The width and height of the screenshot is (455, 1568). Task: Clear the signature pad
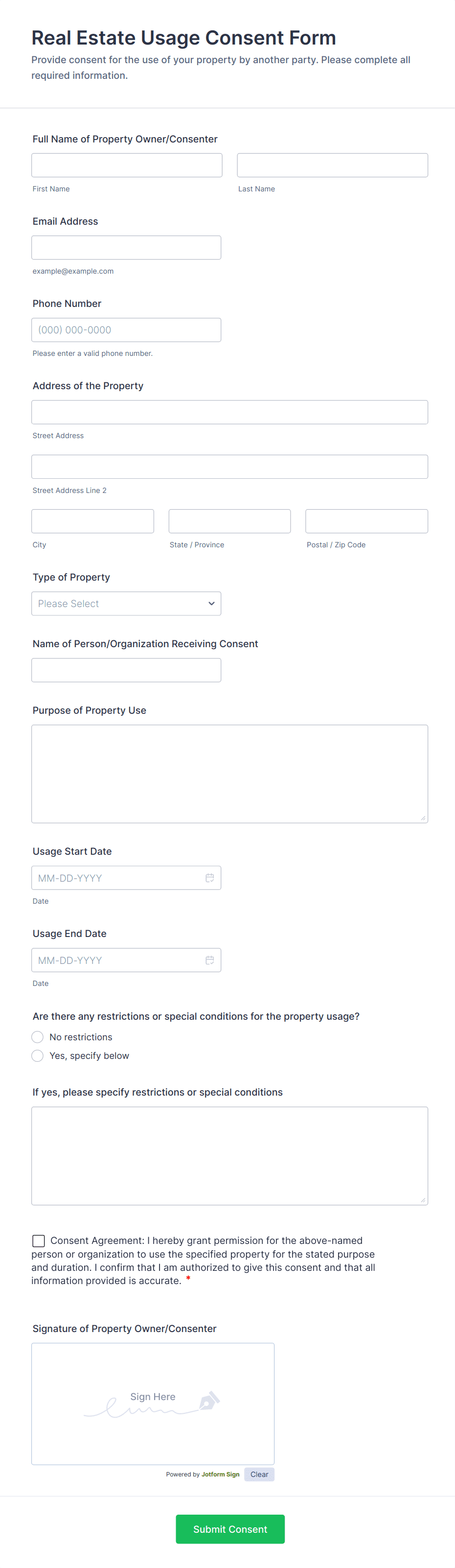pyautogui.click(x=259, y=1474)
